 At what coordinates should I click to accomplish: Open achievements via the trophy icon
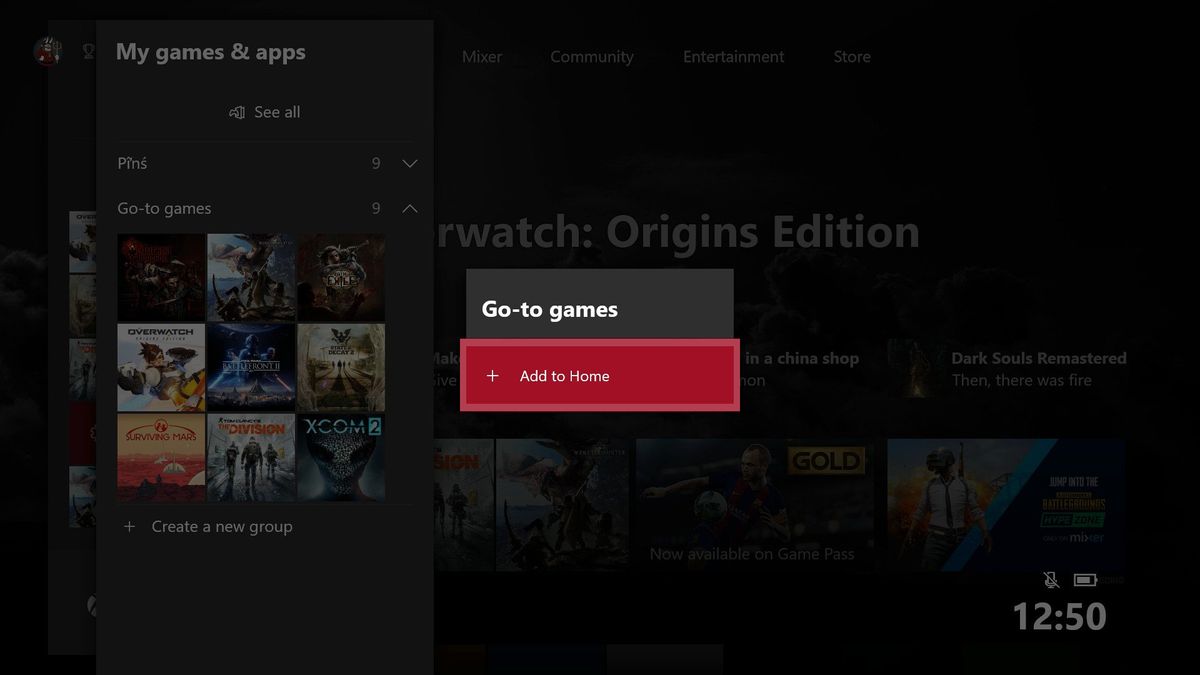(88, 50)
